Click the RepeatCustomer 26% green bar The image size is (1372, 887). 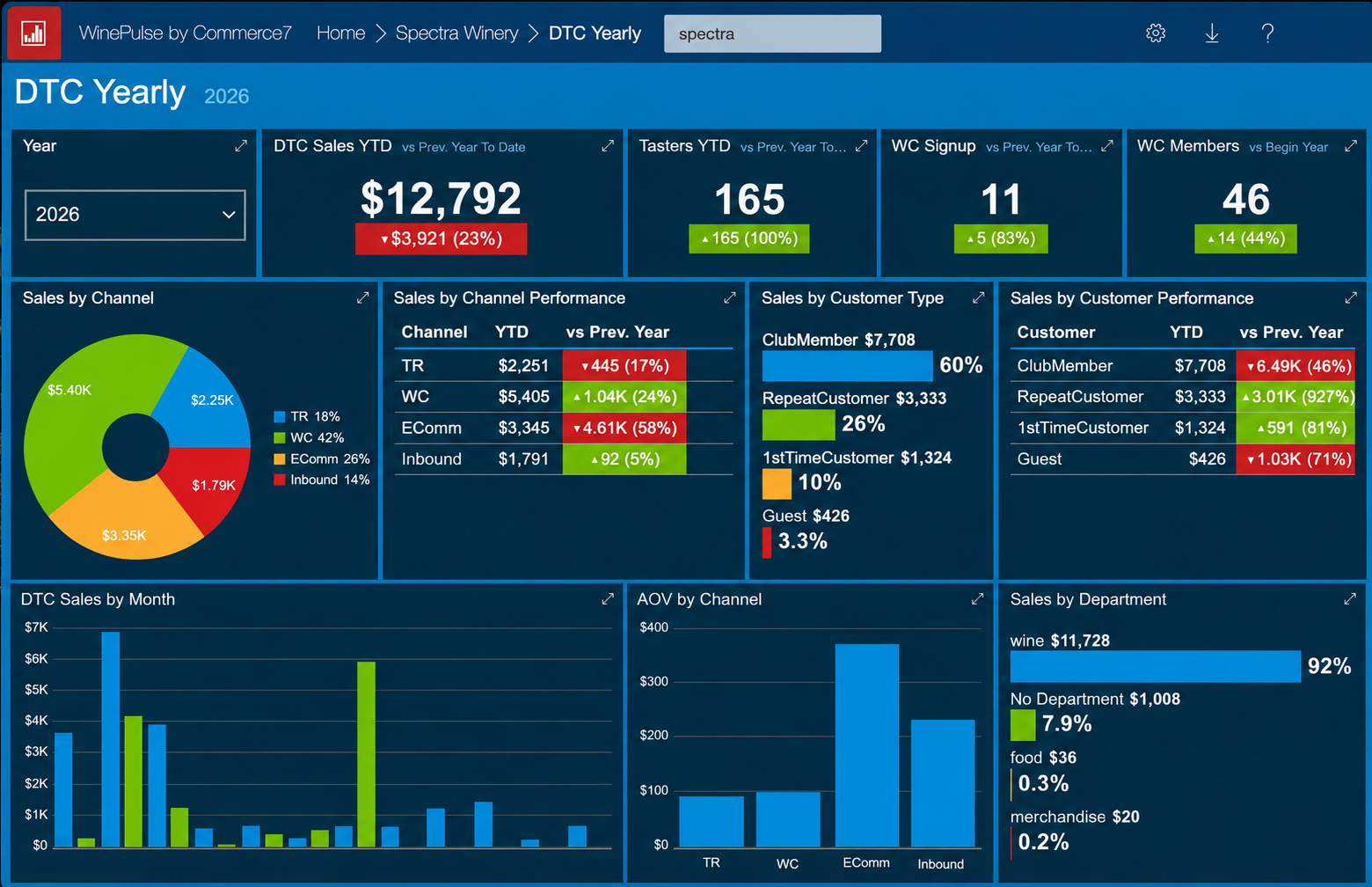tap(799, 424)
